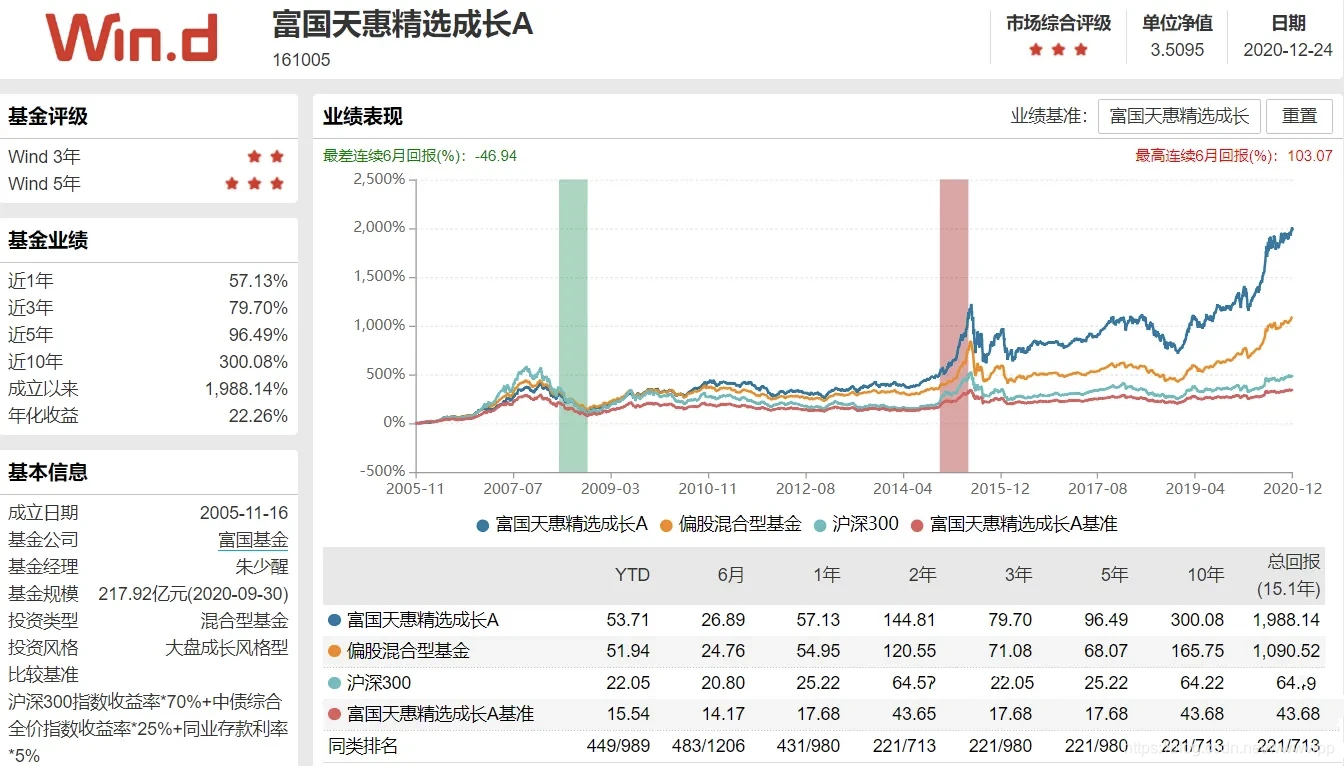
Task: Click x-axis label 2015-12
Action: (x=1001, y=489)
